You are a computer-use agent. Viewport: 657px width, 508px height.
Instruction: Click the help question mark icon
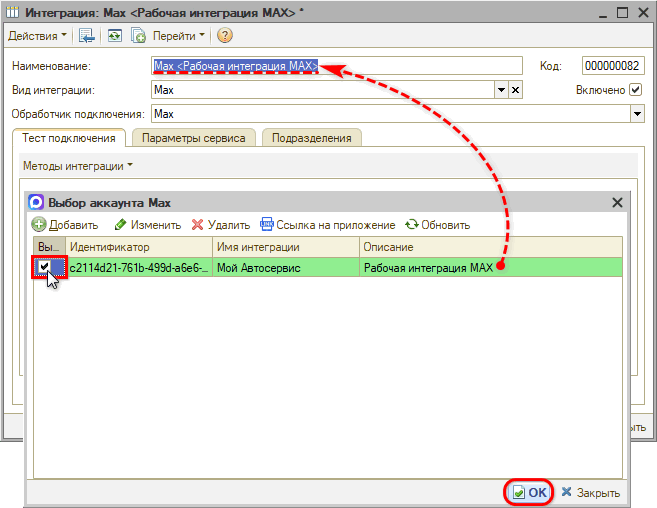tap(225, 36)
